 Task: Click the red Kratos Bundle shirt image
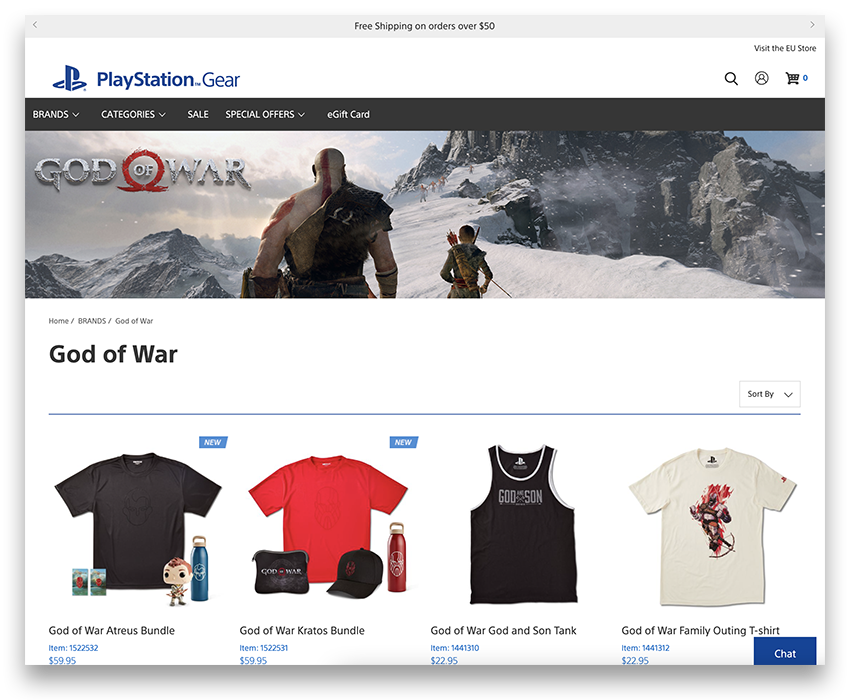[x=329, y=526]
